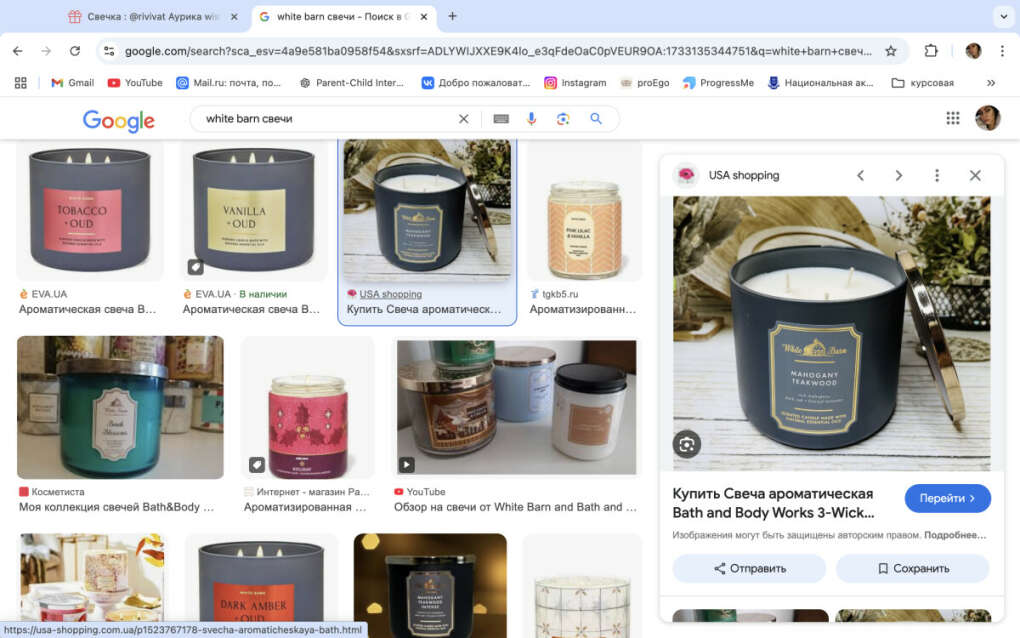Open the browser extensions puzzle icon
Image resolution: width=1020 pixels, height=638 pixels.
pos(931,51)
